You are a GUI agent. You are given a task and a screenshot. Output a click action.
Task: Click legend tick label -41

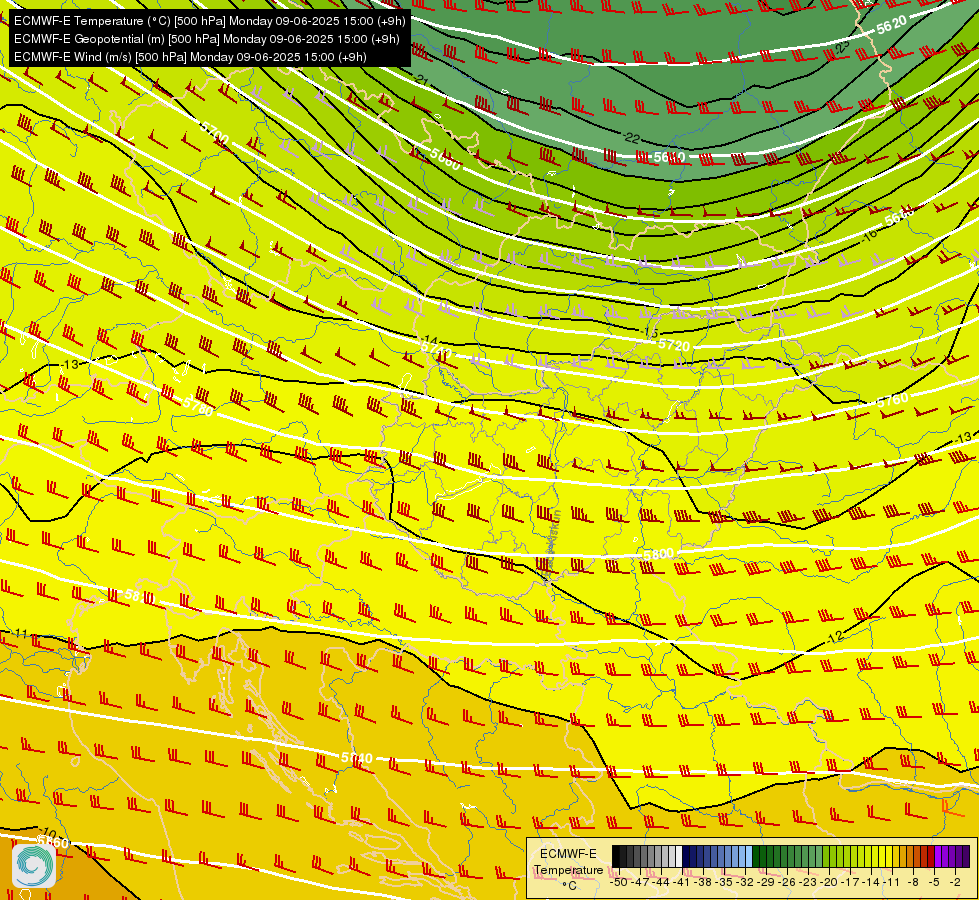pyautogui.click(x=681, y=882)
